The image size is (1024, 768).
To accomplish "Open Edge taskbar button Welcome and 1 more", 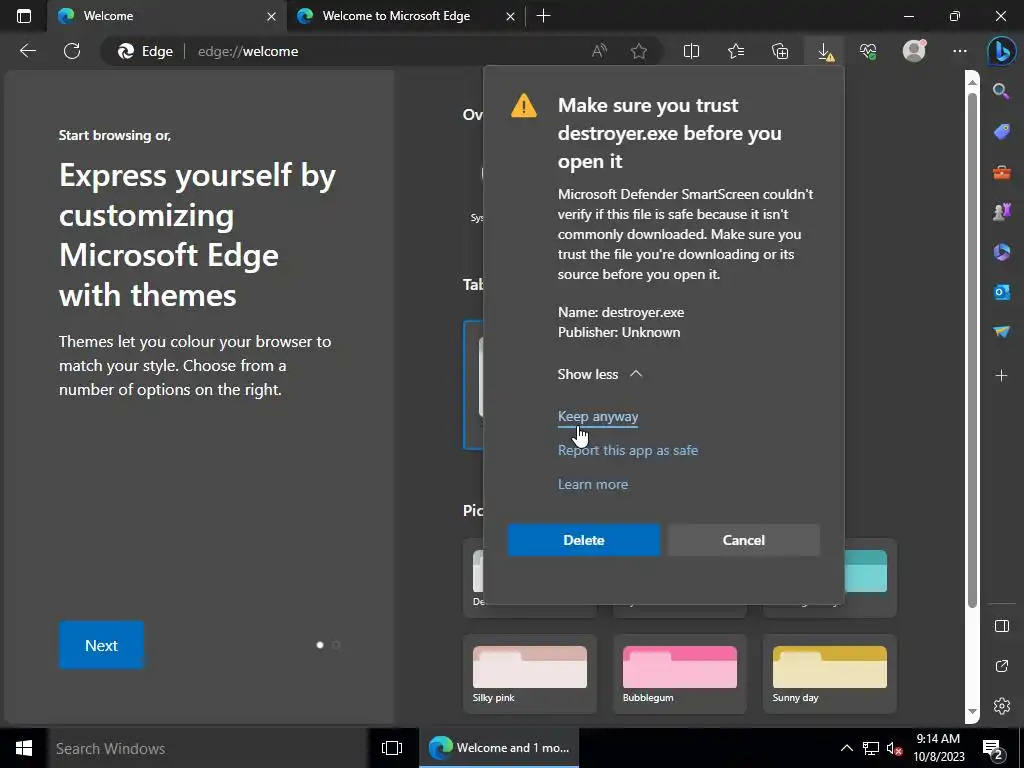I will [499, 748].
